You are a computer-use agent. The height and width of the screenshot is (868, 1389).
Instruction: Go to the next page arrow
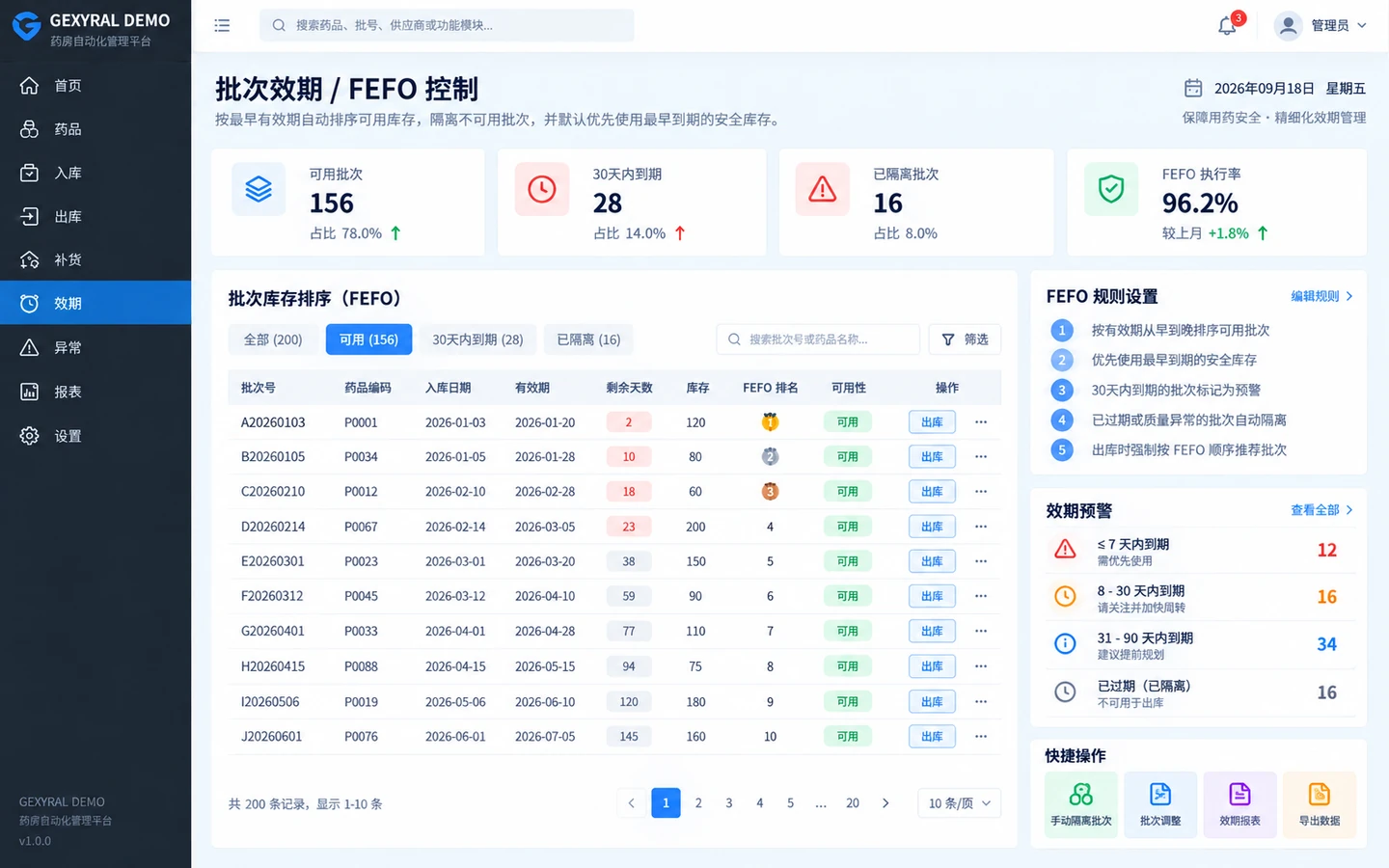pos(885,803)
